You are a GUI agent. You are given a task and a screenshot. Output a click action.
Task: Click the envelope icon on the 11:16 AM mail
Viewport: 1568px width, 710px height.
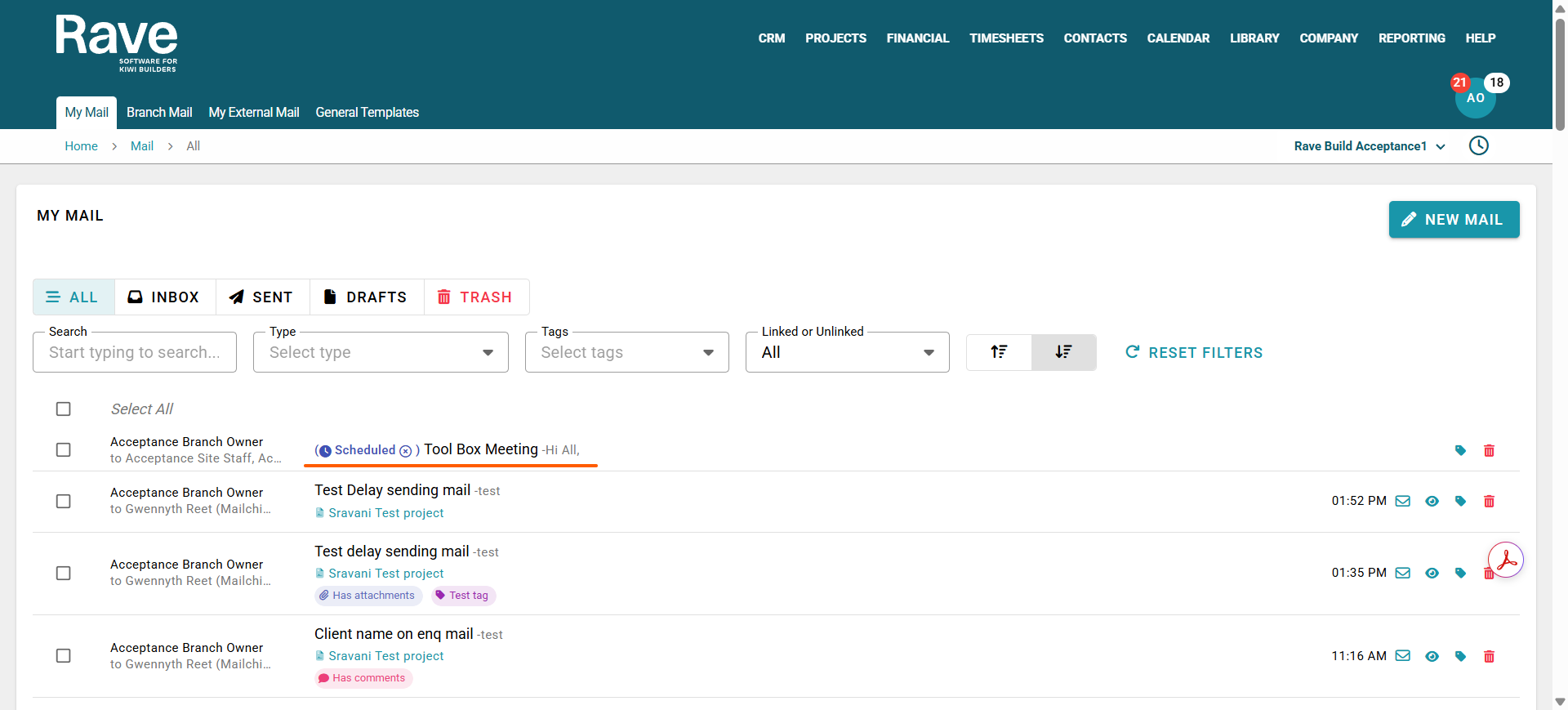click(1403, 655)
